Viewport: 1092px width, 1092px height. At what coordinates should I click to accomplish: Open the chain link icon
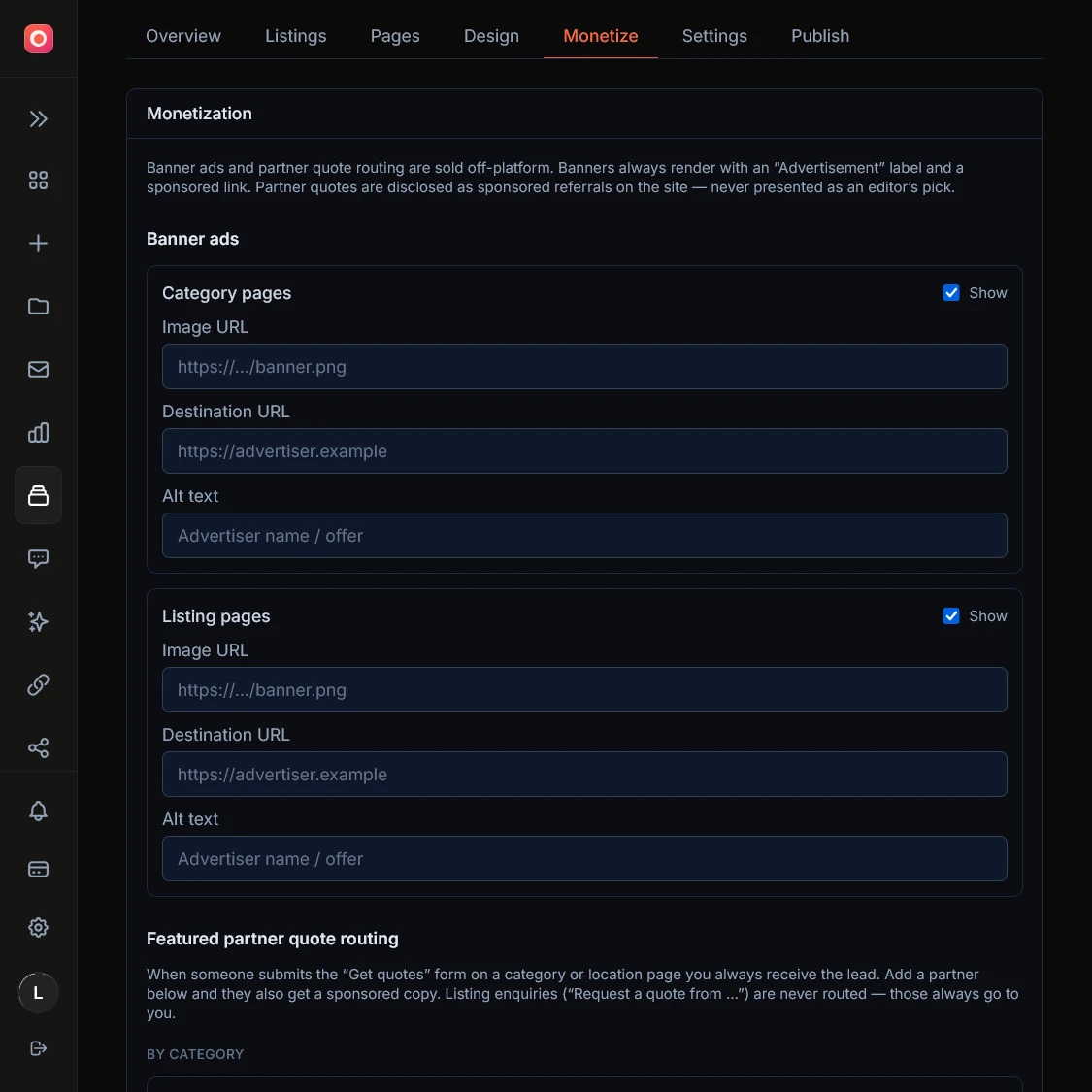[x=38, y=684]
